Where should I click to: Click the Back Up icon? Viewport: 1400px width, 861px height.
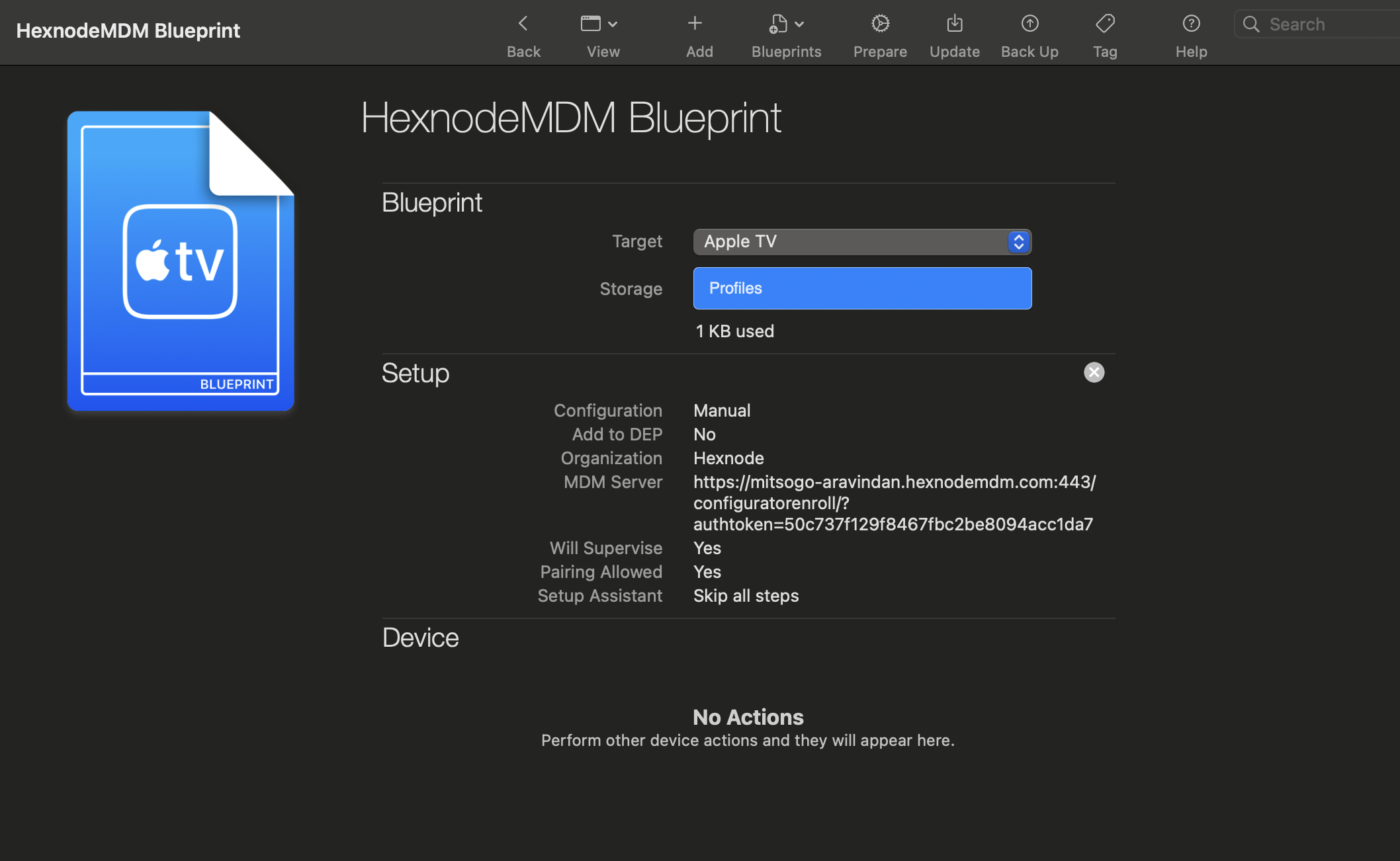1029,24
